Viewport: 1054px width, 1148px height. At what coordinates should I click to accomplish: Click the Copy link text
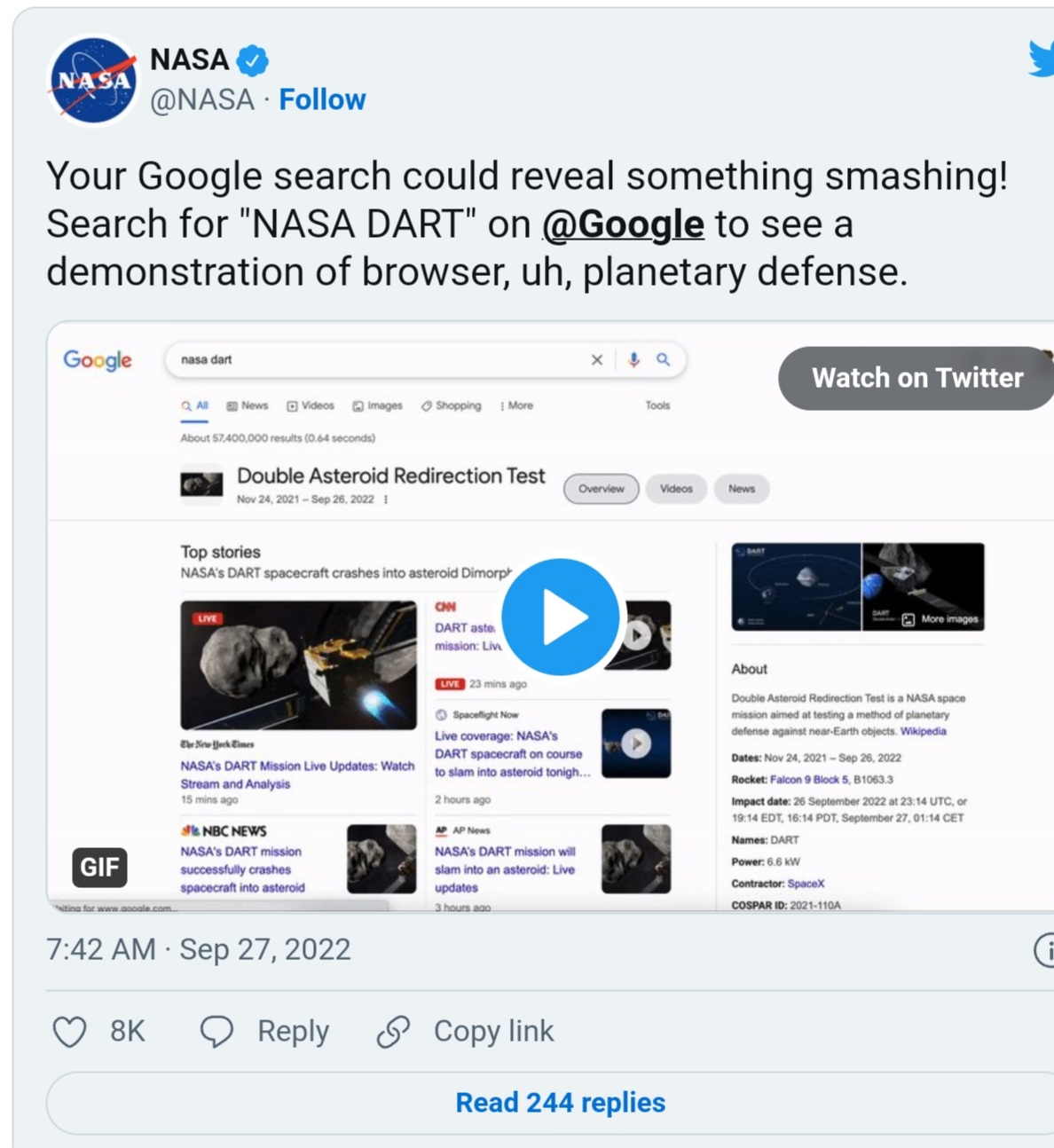493,1031
